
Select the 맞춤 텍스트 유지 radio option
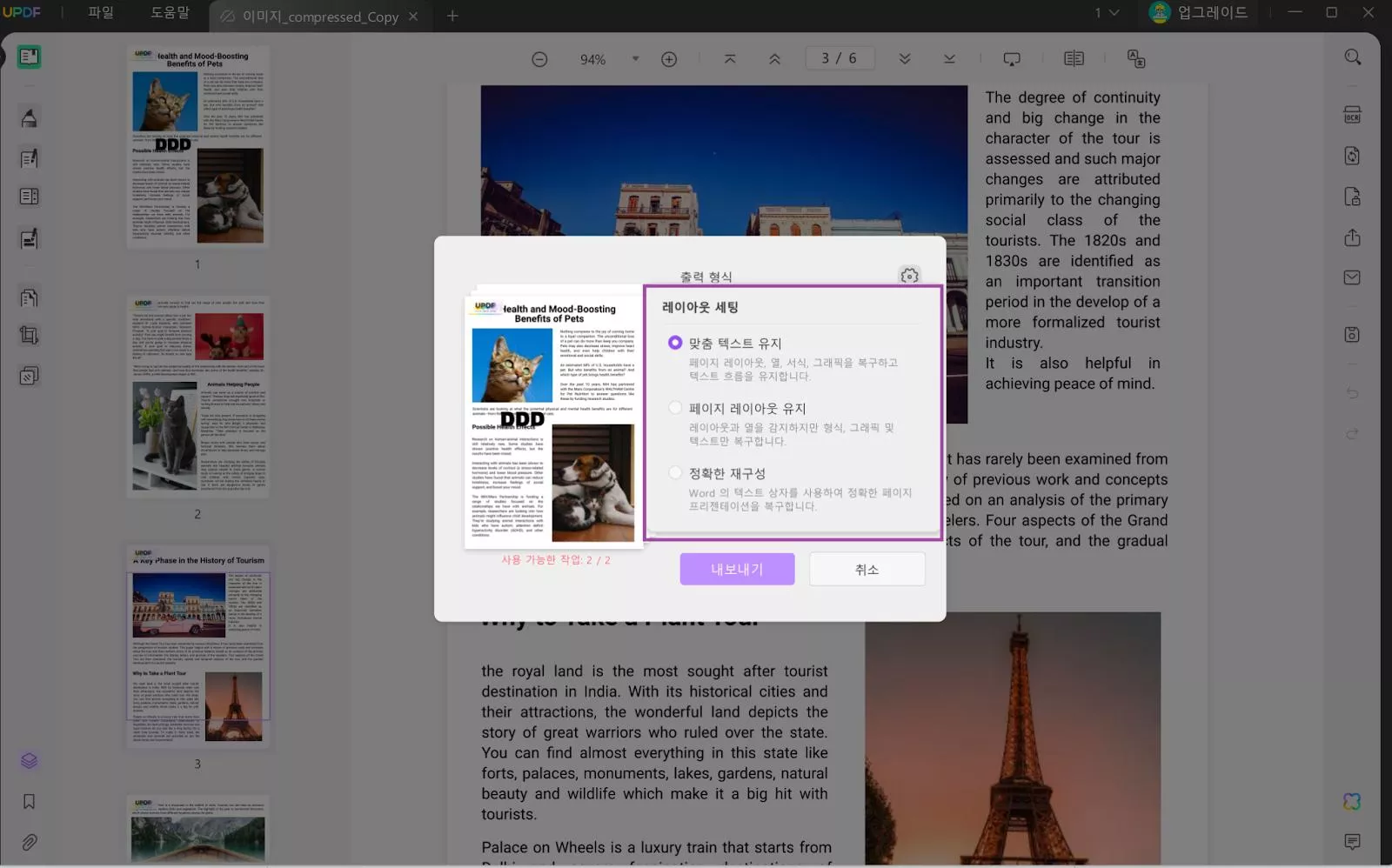click(675, 343)
